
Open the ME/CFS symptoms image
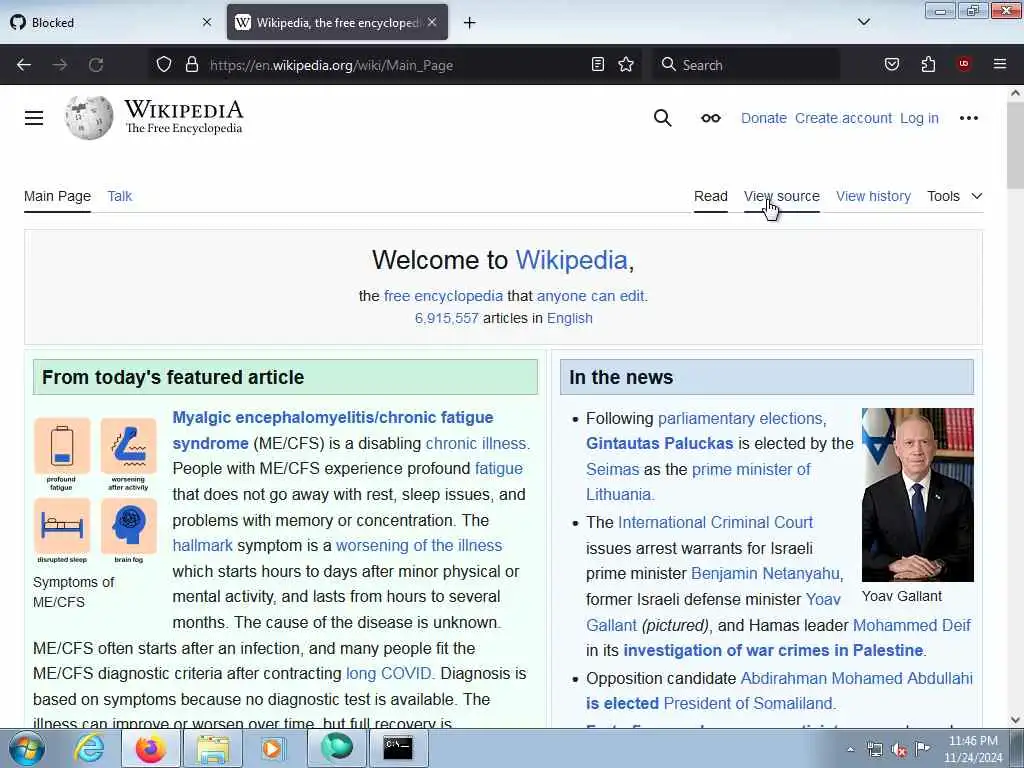95,490
